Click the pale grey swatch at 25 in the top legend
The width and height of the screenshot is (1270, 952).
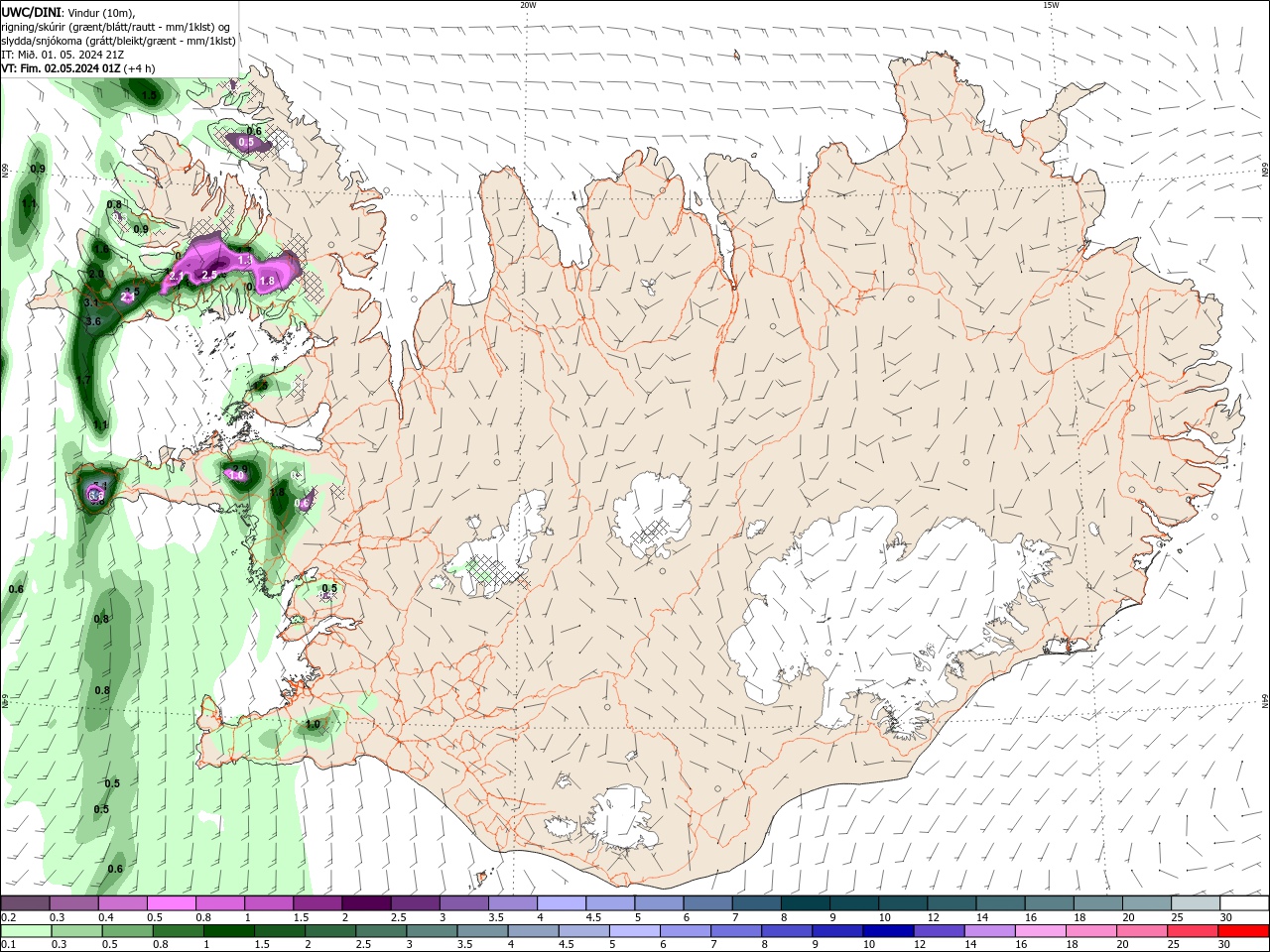pos(1195,902)
